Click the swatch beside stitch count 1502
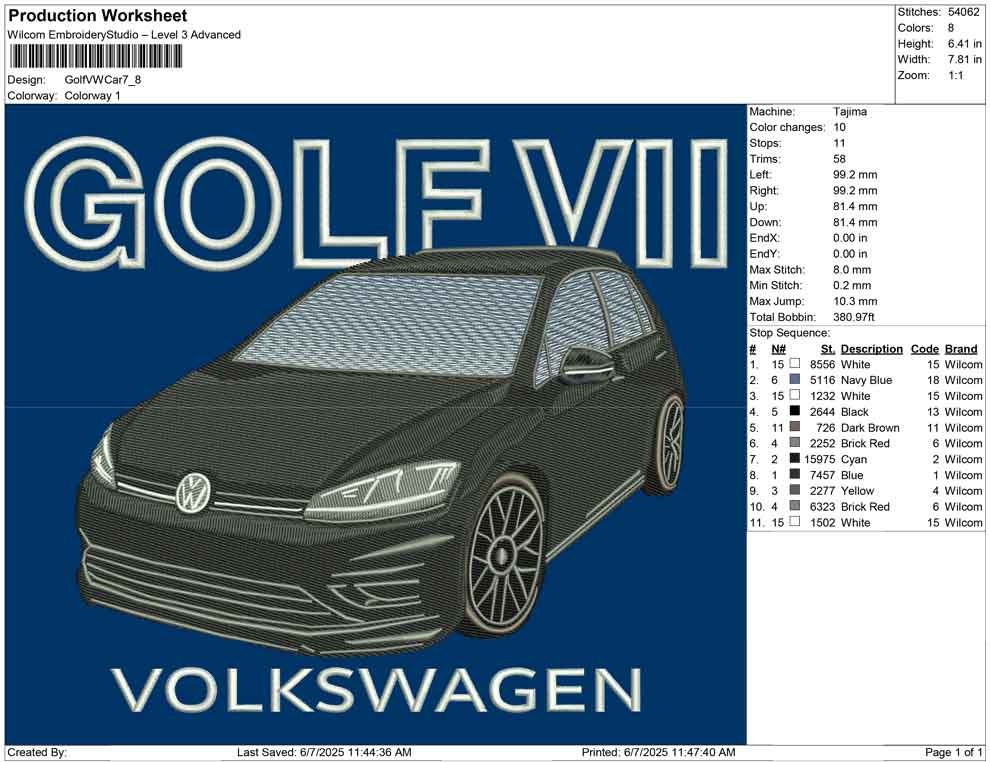 (794, 521)
